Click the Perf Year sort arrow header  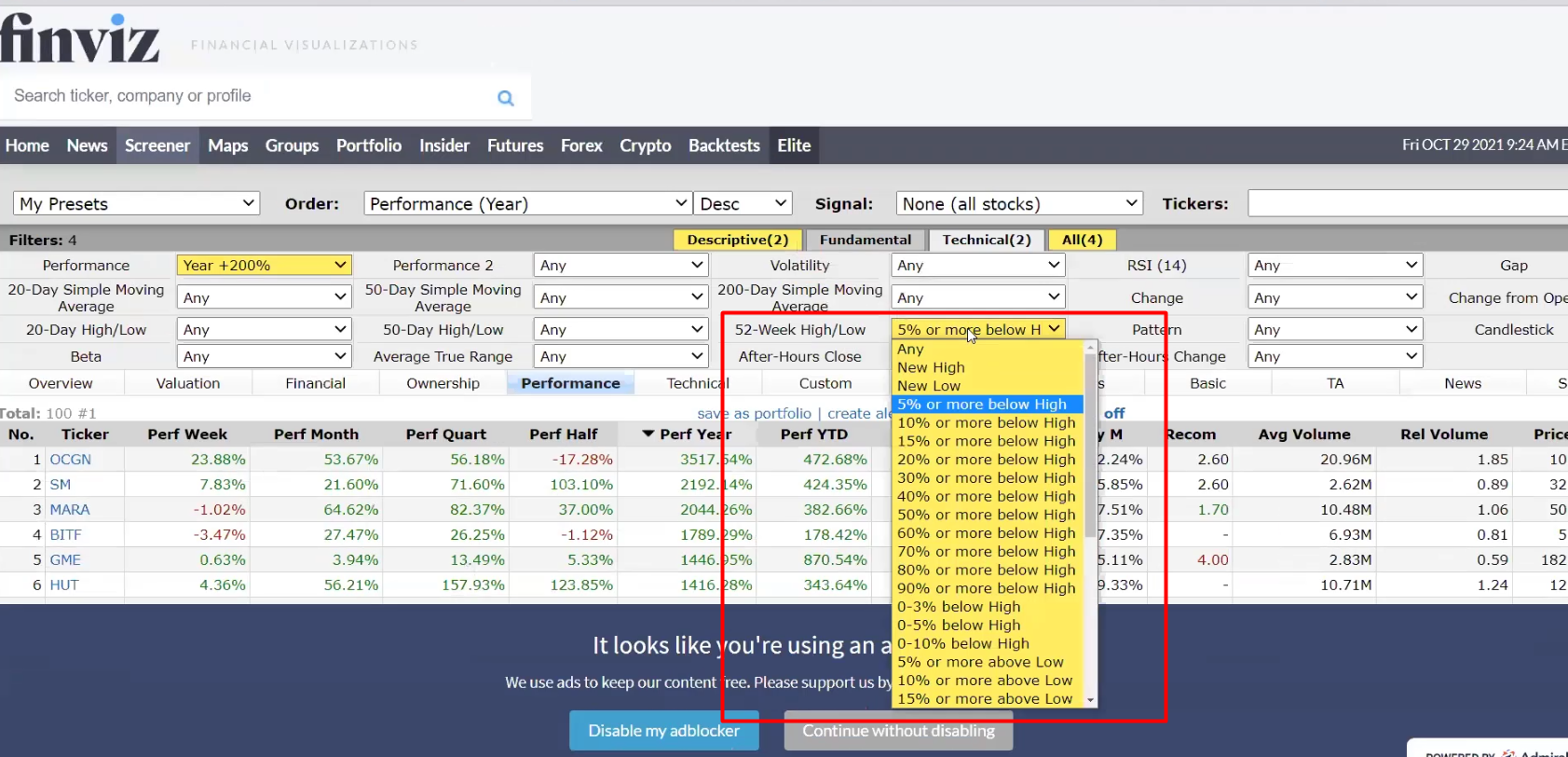pos(687,434)
